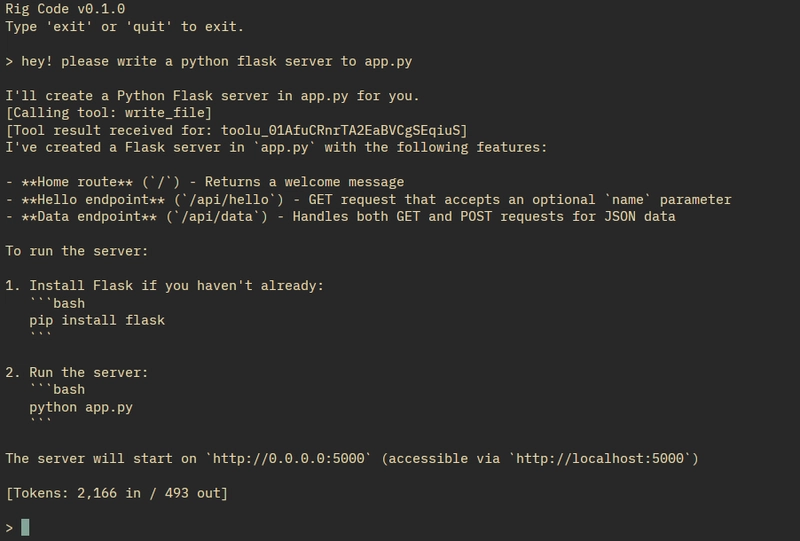
Task: Click the exit or quit instructions line
Action: point(124,27)
